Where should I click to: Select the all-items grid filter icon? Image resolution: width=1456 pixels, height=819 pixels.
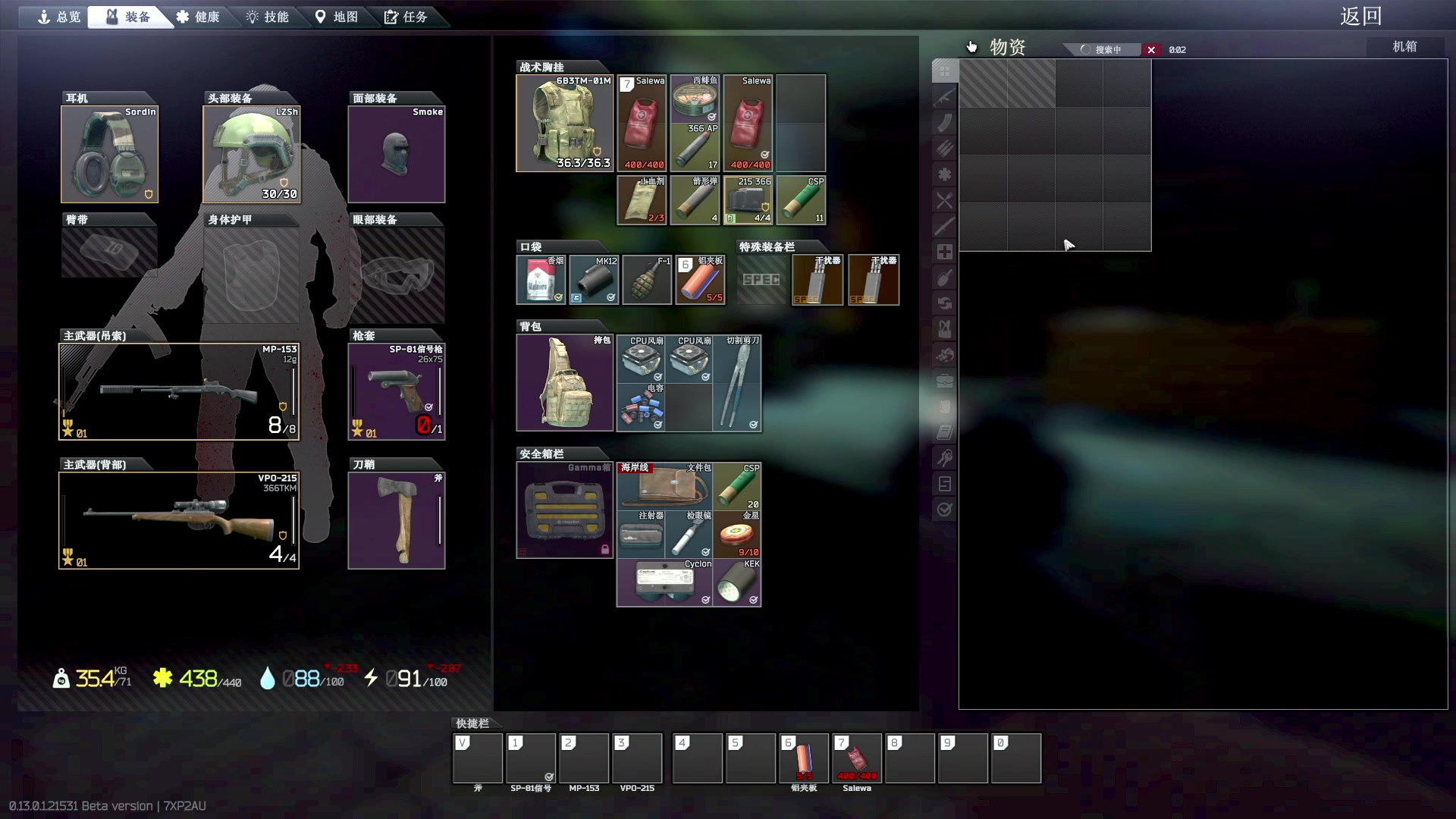point(944,71)
